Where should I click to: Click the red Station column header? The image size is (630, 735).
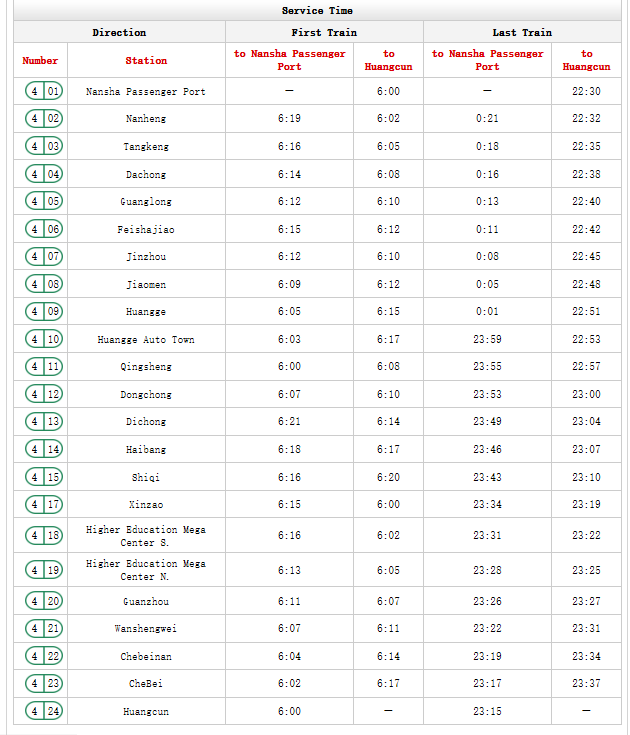click(146, 61)
